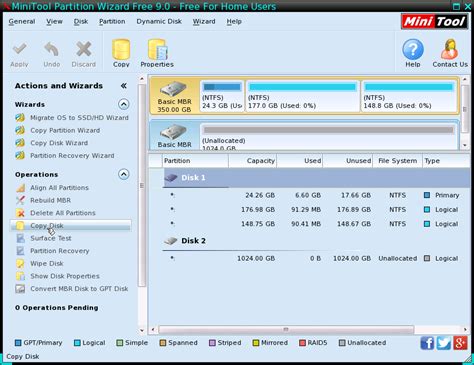474x365 pixels.
Task: Select the 24.3 GB NTFS partition block
Action: click(x=222, y=96)
